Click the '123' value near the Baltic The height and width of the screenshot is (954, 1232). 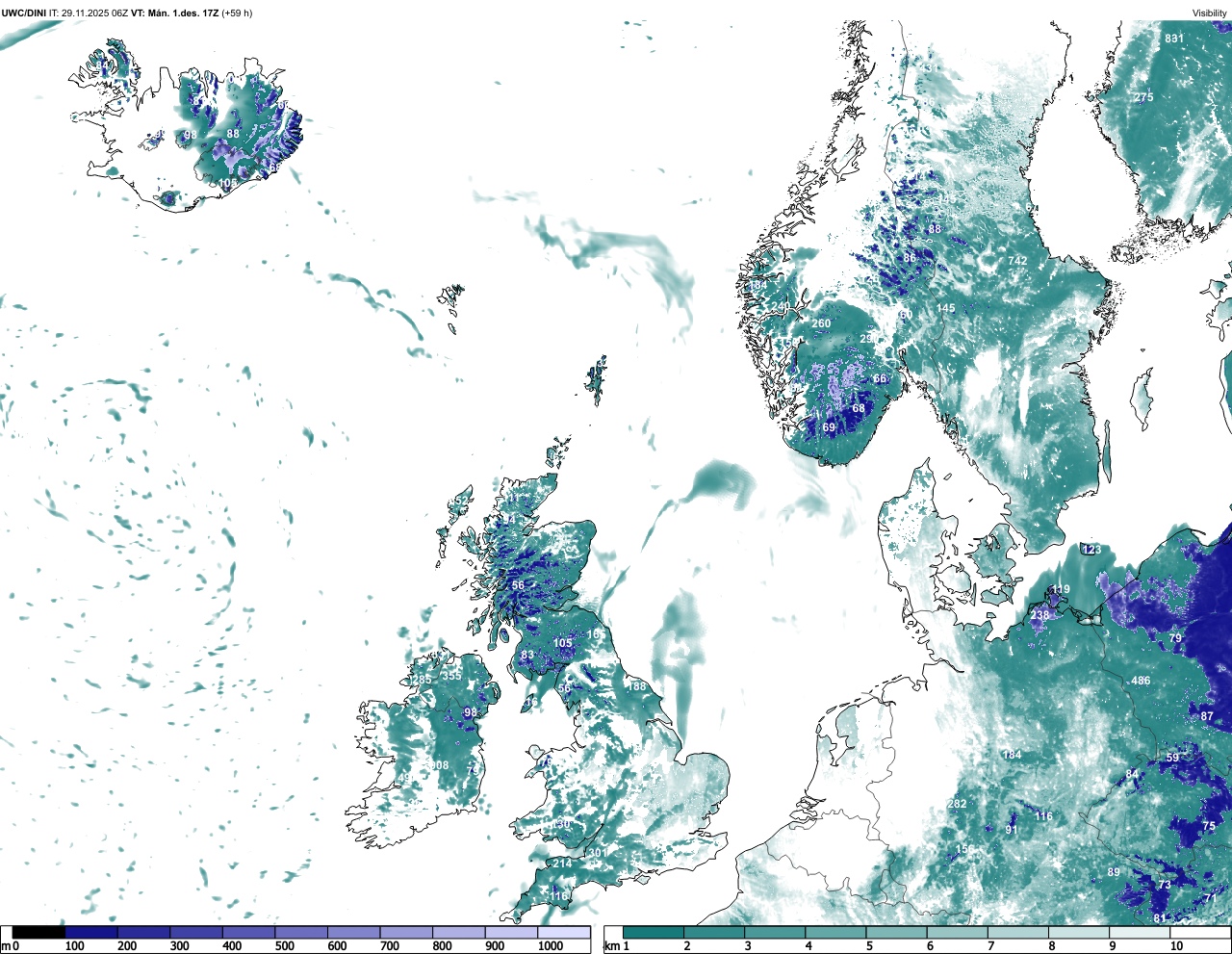click(x=1091, y=550)
